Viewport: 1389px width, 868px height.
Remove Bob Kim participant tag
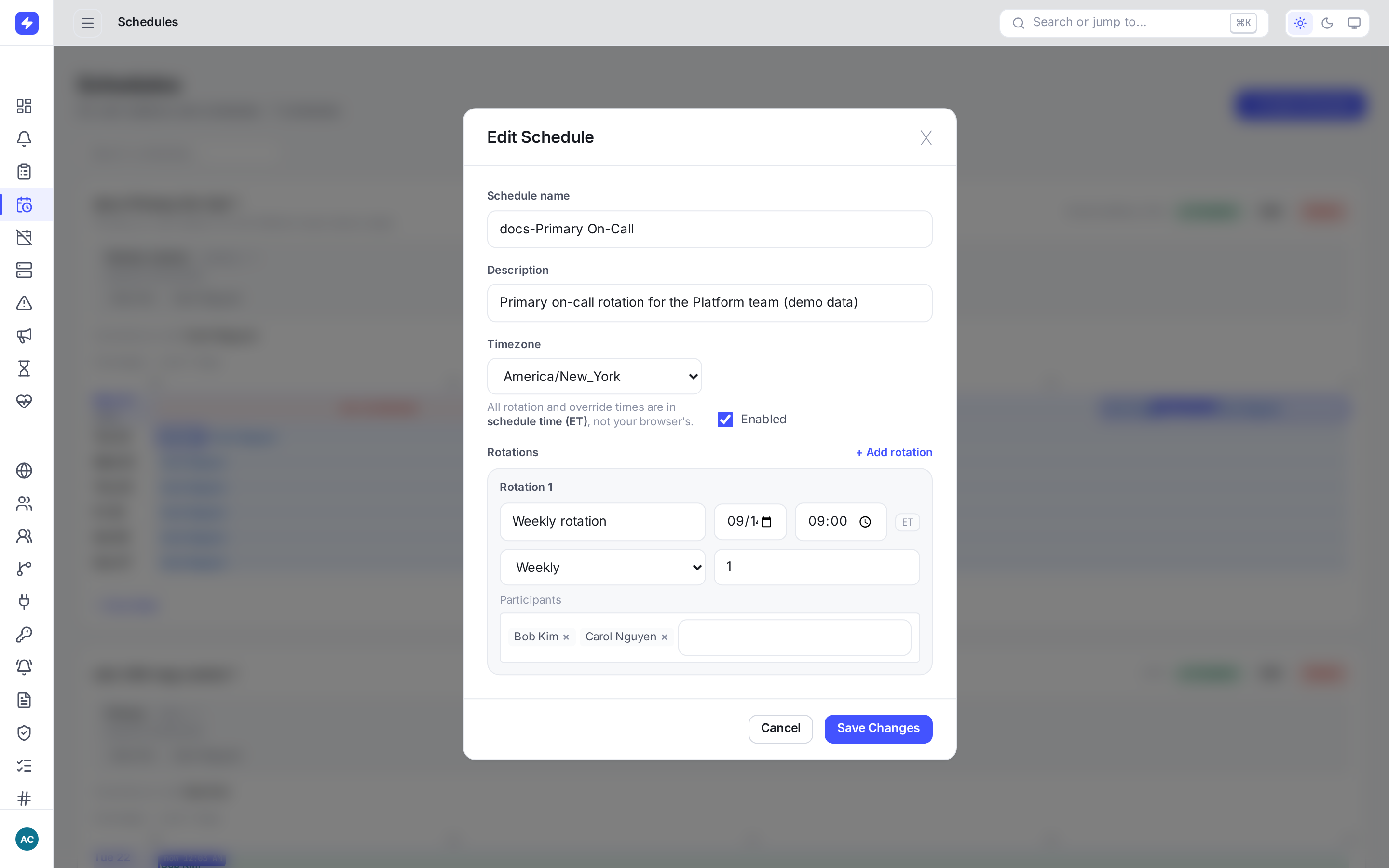566,637
